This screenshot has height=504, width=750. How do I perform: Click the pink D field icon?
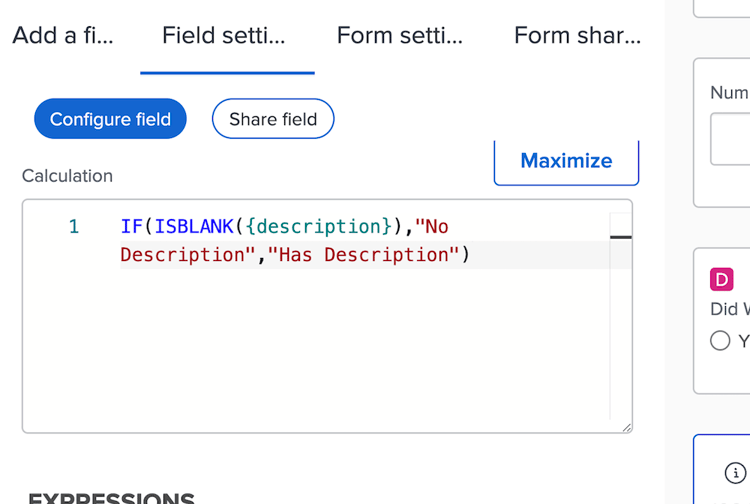721,280
